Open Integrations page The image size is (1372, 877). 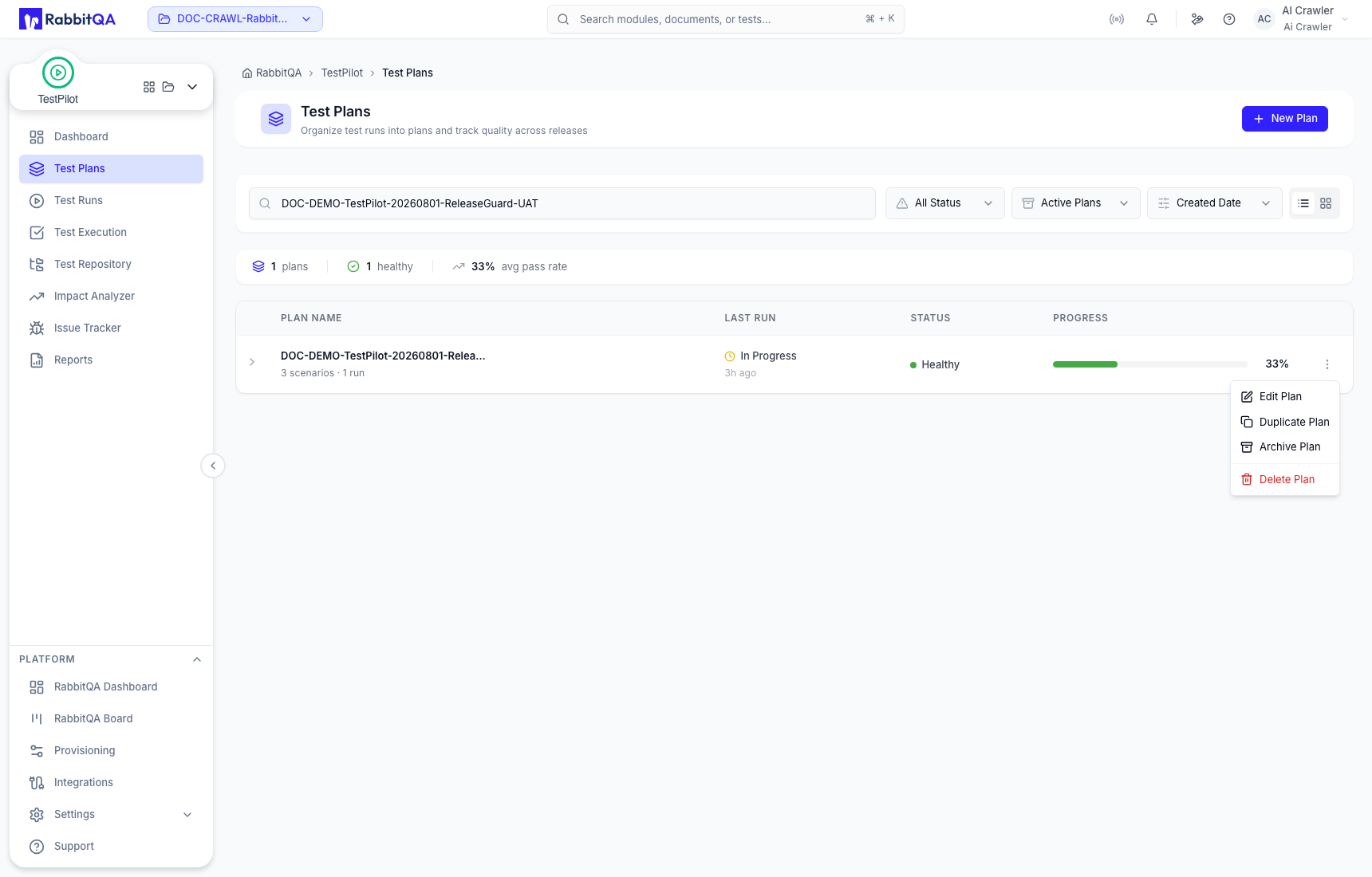point(111,783)
